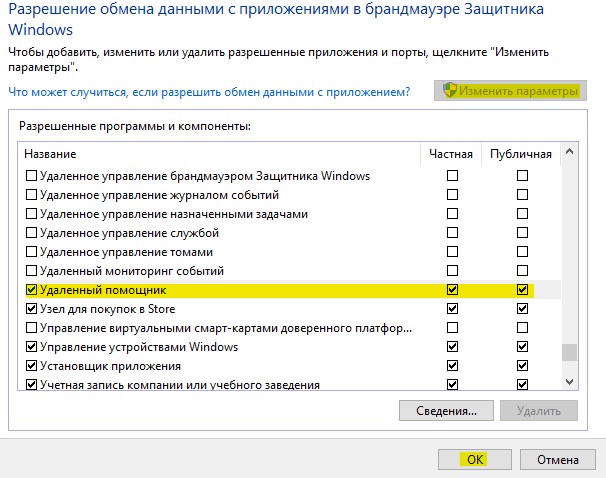606x478 pixels.
Task: Enable Удаленное управление назначенными задачами checkbox
Action: (x=31, y=213)
